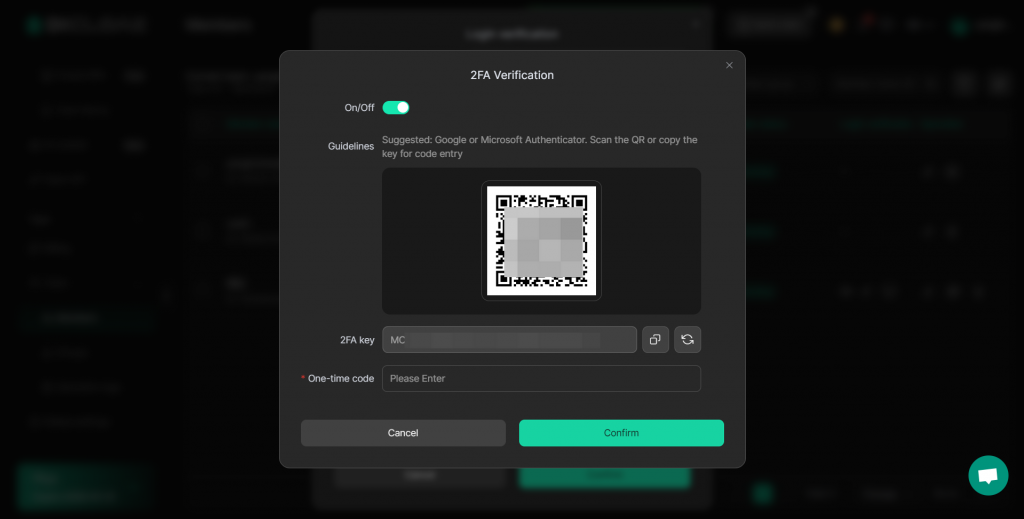Click the gold coin icon in header
This screenshot has width=1024, height=519.
point(837,25)
